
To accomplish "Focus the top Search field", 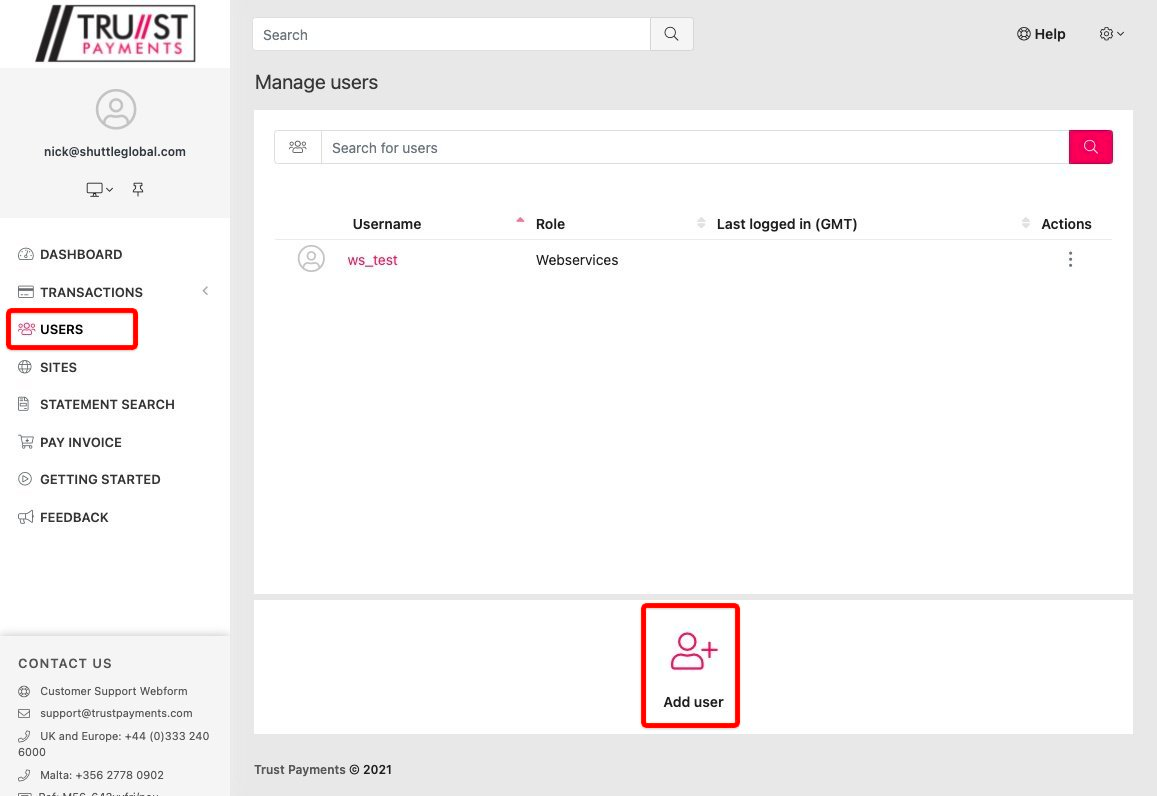I will point(451,35).
